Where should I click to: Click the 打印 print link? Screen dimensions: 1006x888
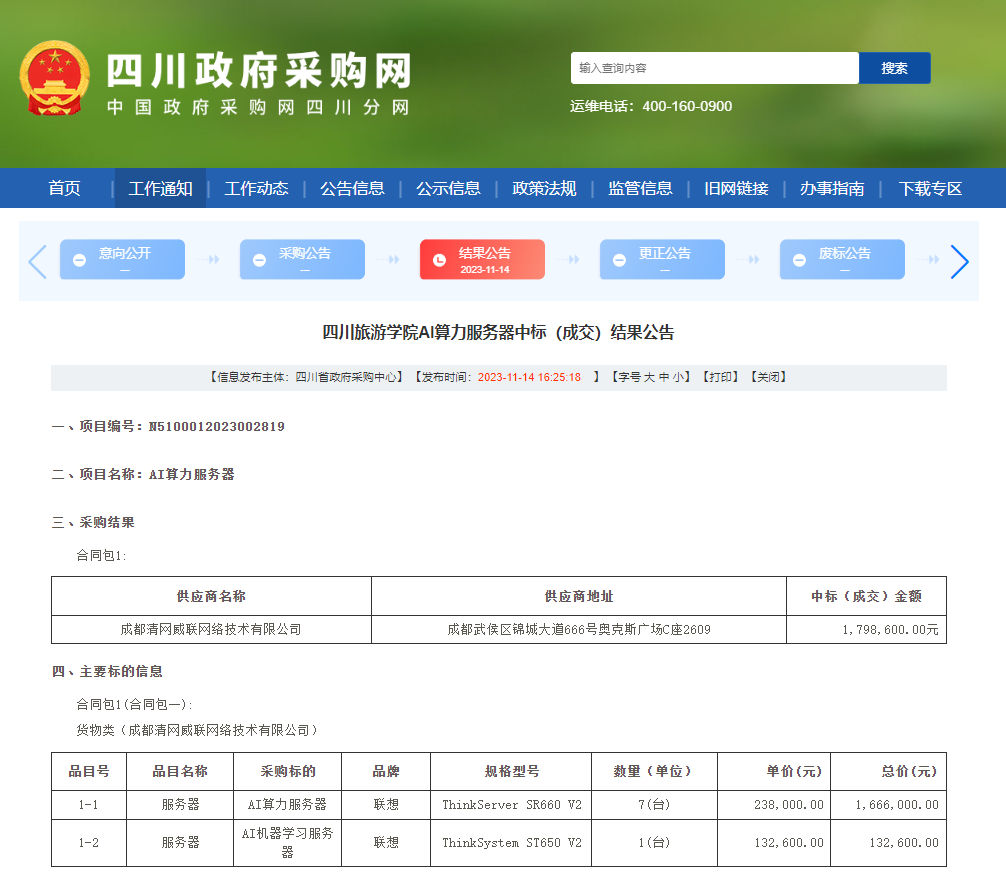[x=721, y=377]
